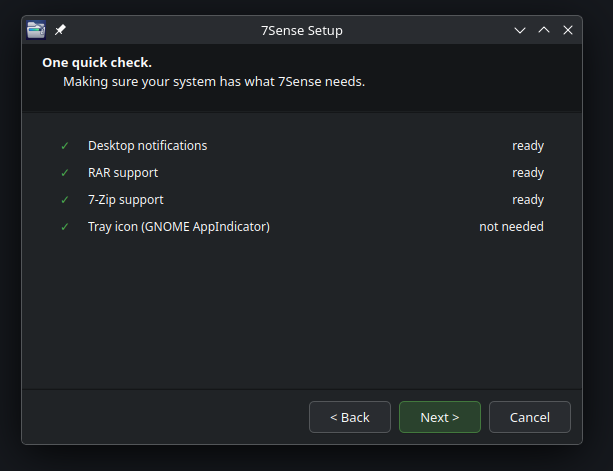Image resolution: width=613 pixels, height=471 pixels.
Task: Cancel the setup wizard
Action: [530, 417]
